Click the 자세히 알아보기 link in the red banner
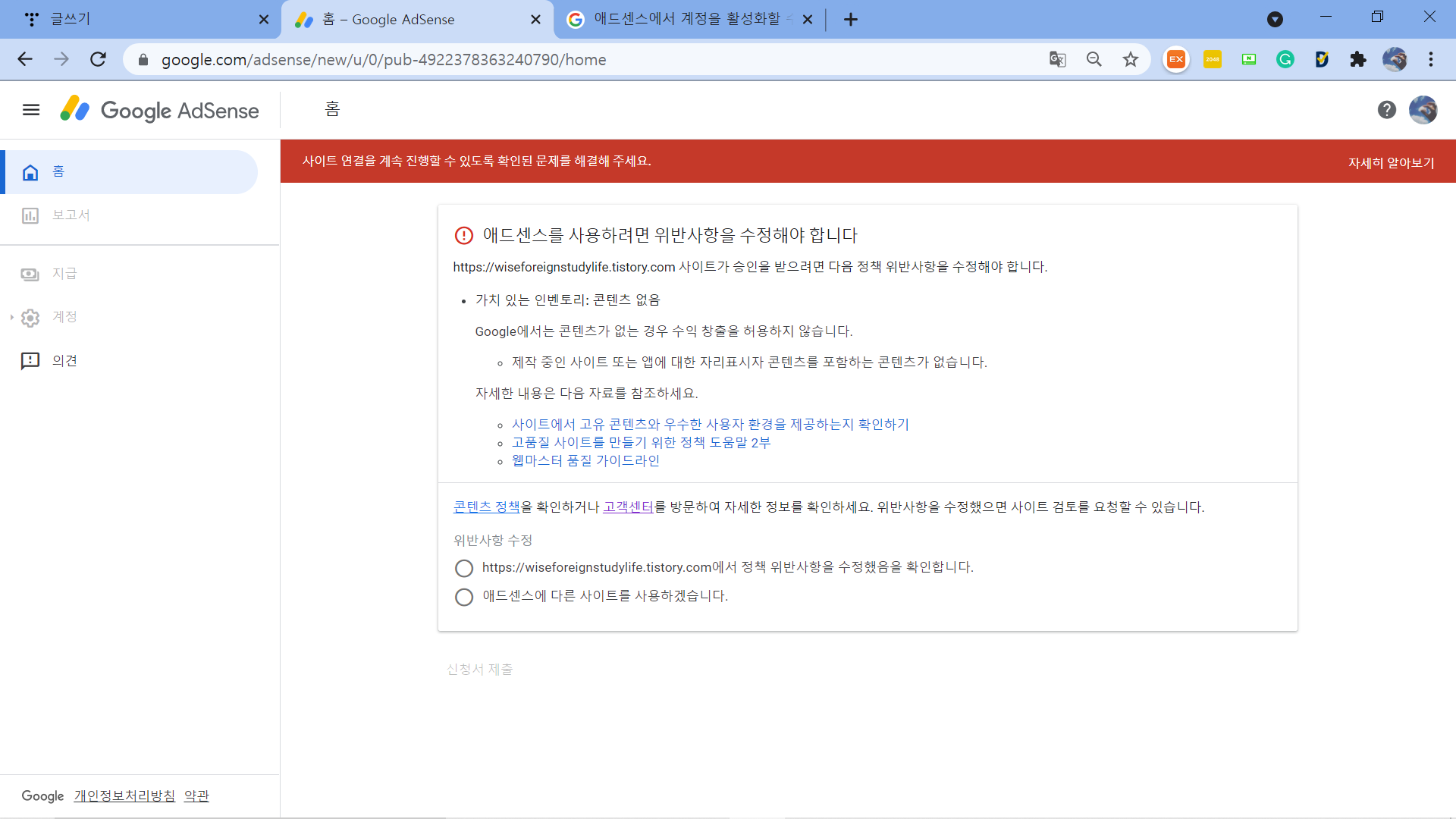This screenshot has width=1456, height=819. pyautogui.click(x=1390, y=162)
